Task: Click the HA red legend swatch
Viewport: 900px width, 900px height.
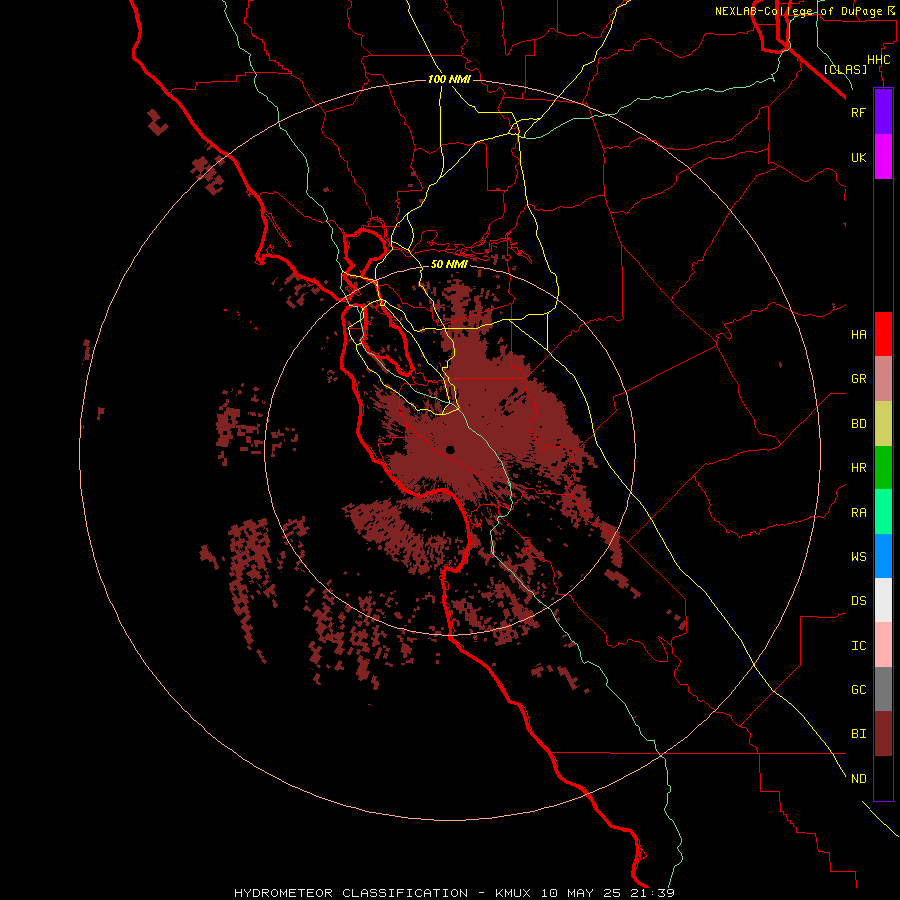Action: pos(883,334)
